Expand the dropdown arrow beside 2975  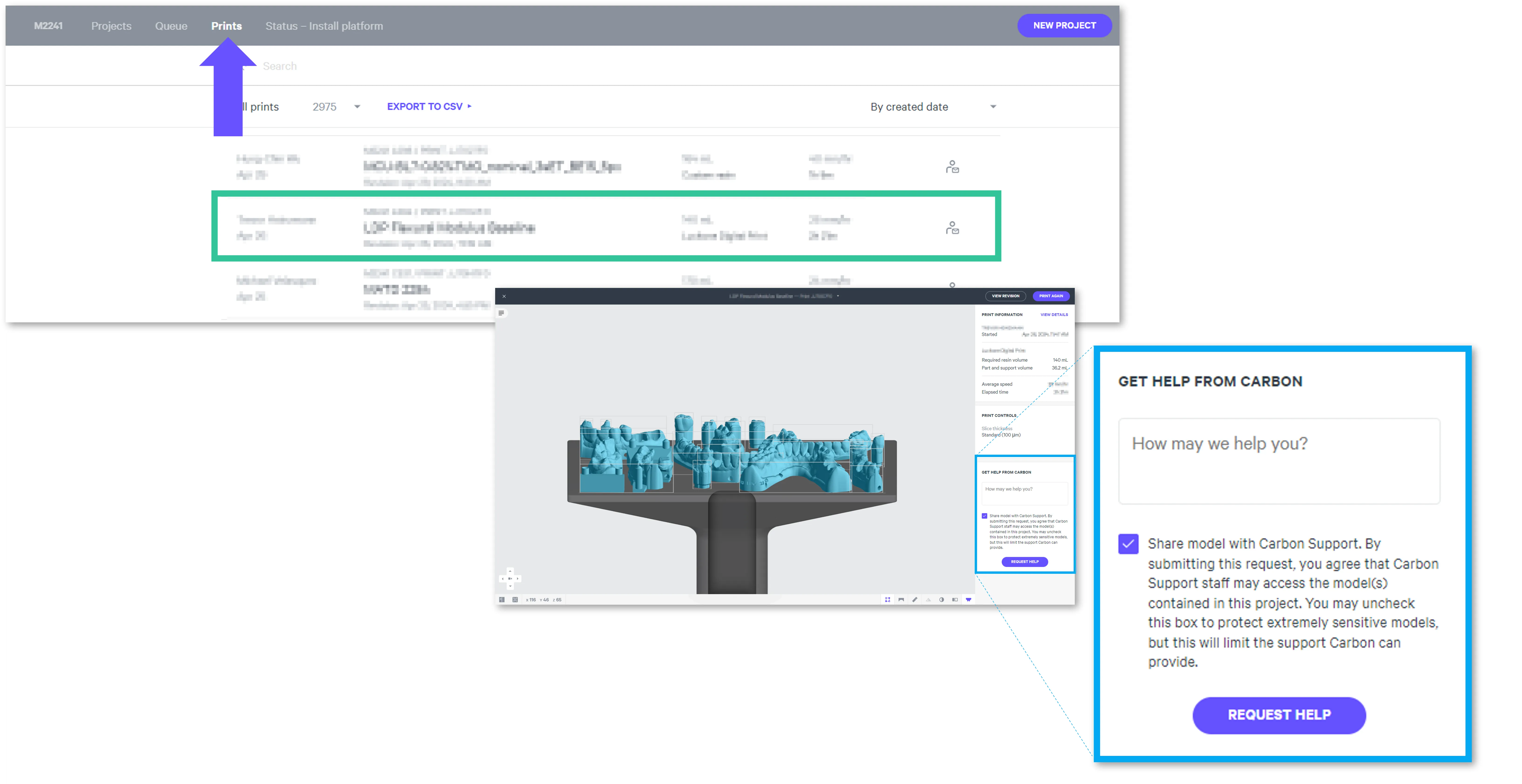coord(357,107)
